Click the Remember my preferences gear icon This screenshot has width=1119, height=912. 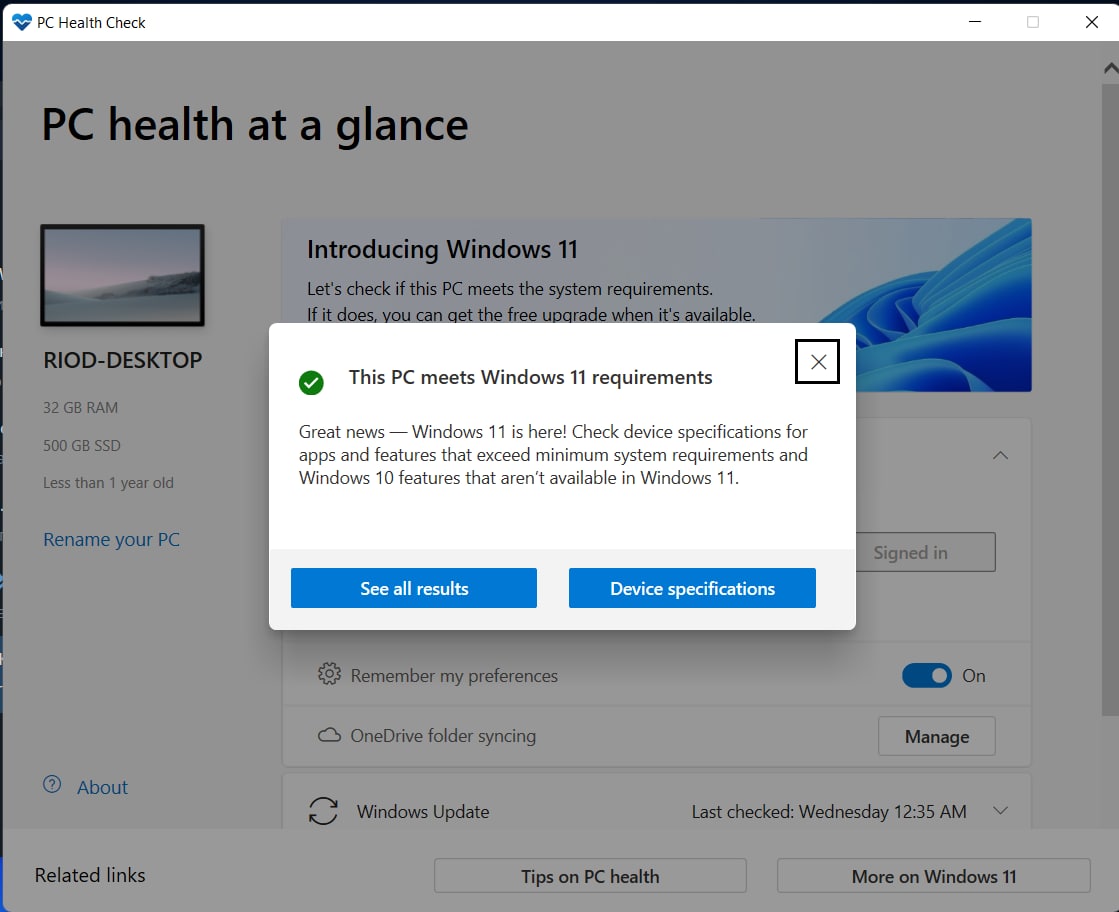[329, 674]
